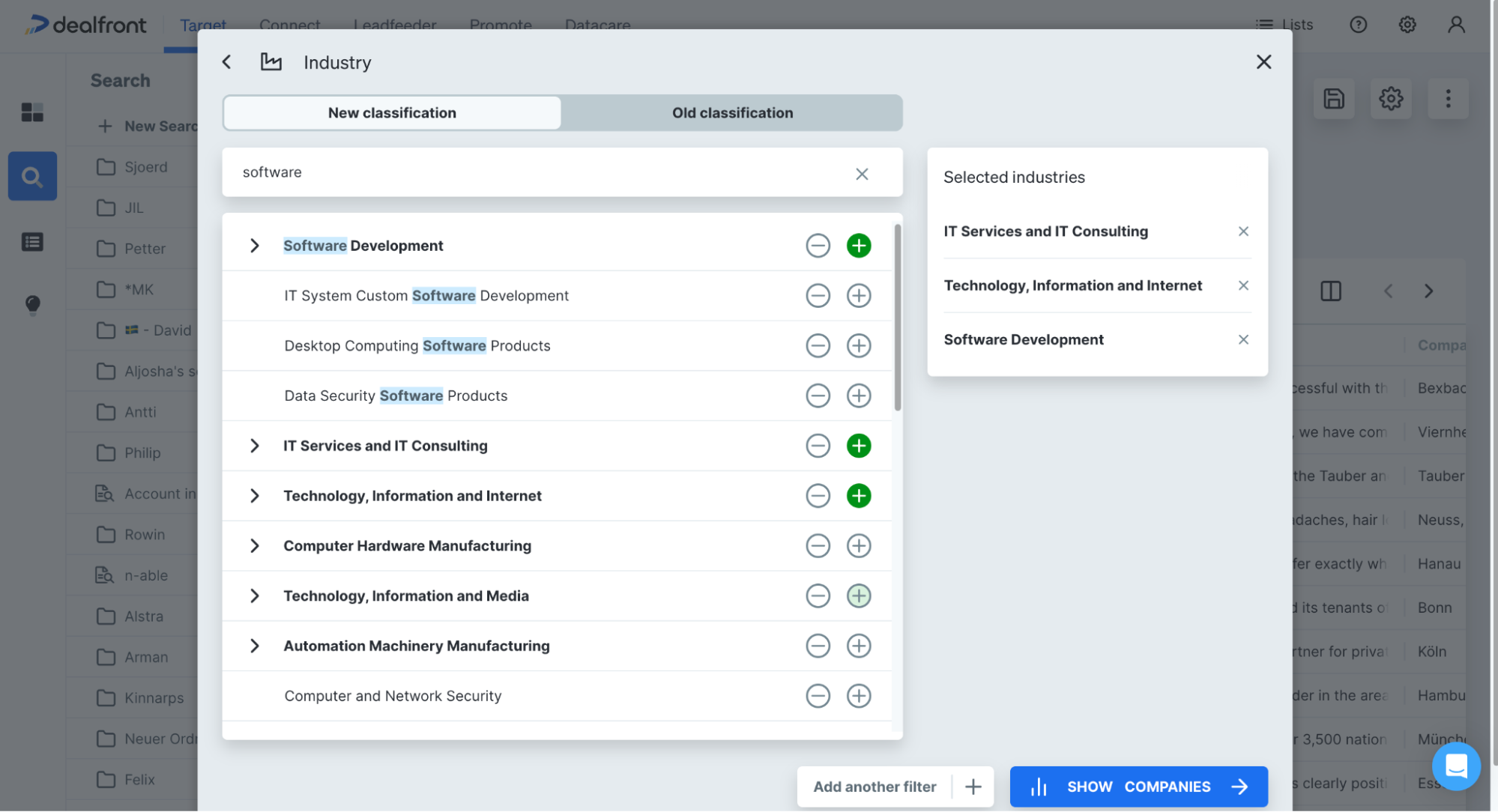Open the Intercom chat bubble
Screen dimensions: 1498x812
coord(1456,766)
